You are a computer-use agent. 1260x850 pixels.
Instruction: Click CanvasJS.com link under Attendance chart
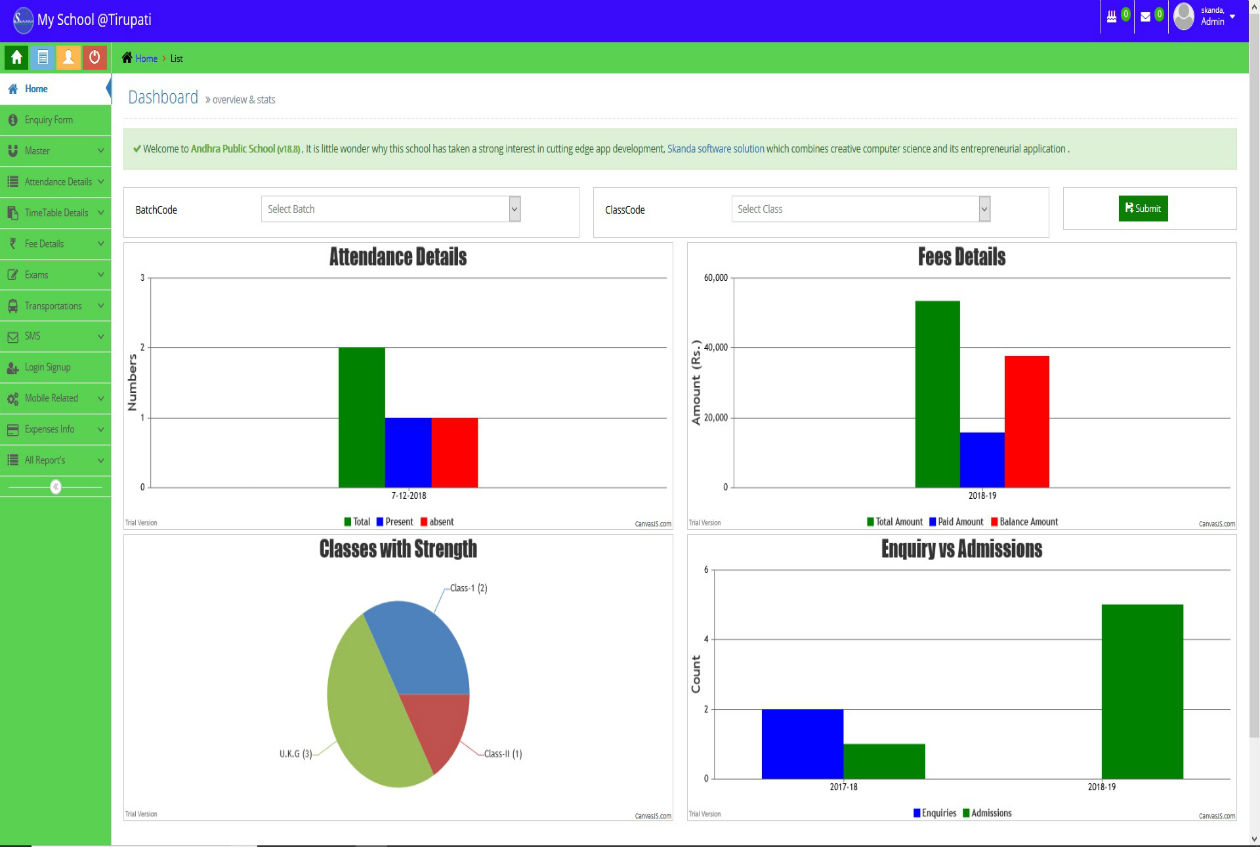point(653,523)
